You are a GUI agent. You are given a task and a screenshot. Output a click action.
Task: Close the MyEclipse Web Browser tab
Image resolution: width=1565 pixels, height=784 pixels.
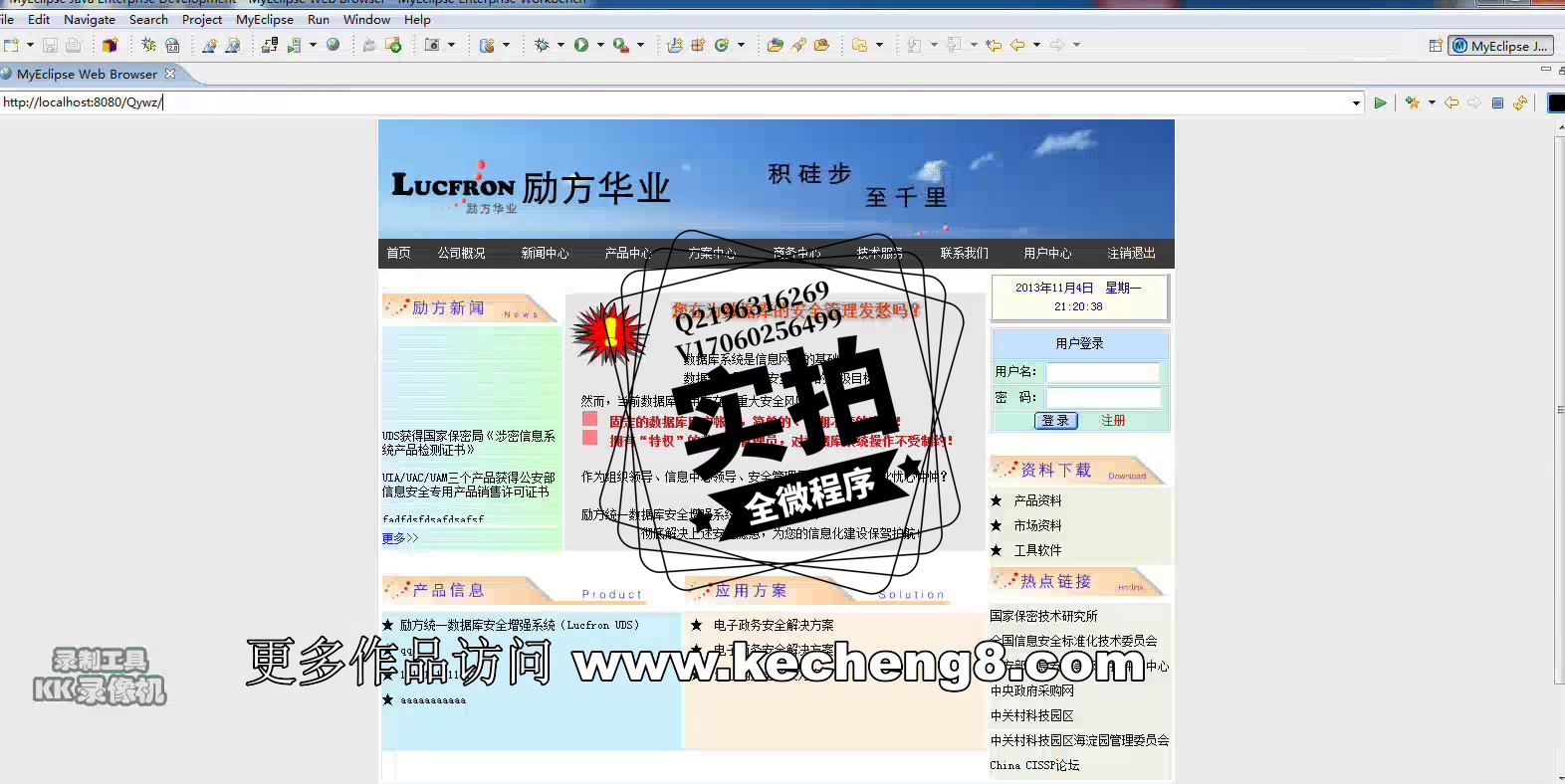(170, 74)
